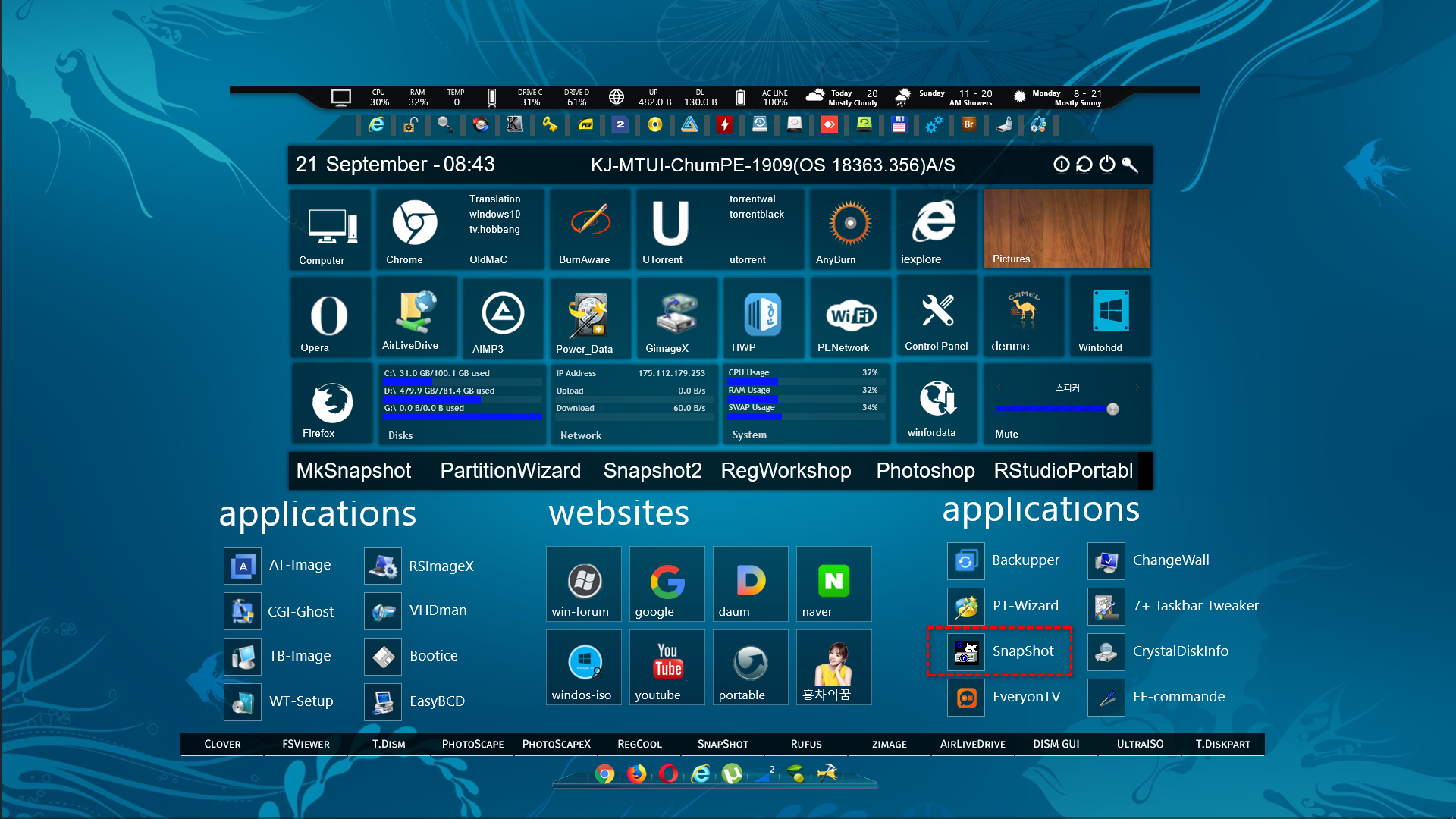The height and width of the screenshot is (819, 1456).
Task: Open tv.hobbang link
Action: [x=494, y=229]
